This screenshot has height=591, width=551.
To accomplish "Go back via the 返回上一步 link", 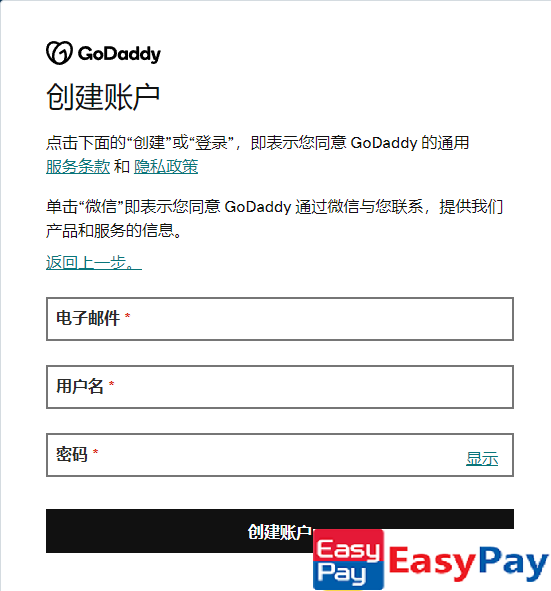I will tap(94, 262).
